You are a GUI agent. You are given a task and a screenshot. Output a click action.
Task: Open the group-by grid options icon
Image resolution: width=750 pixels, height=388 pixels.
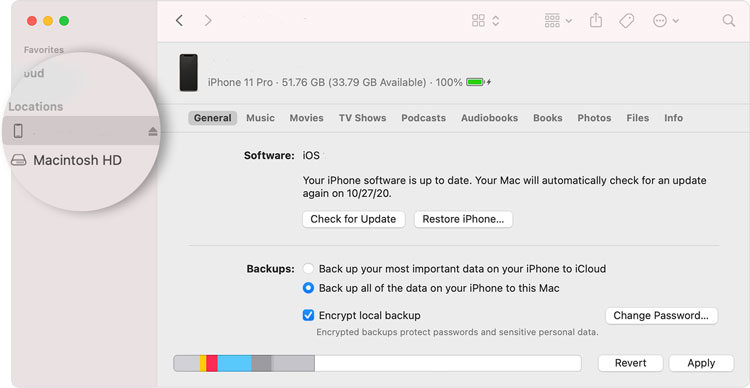tap(552, 21)
